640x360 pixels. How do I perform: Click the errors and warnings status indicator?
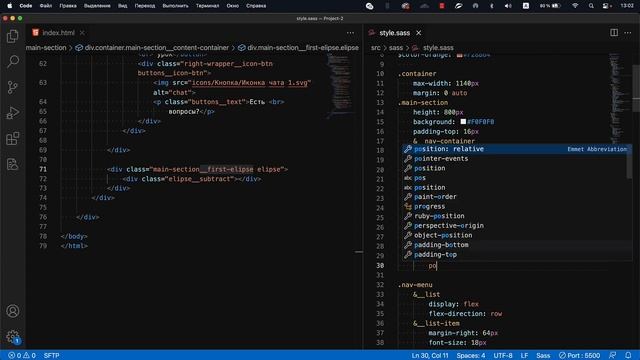click(x=22, y=356)
